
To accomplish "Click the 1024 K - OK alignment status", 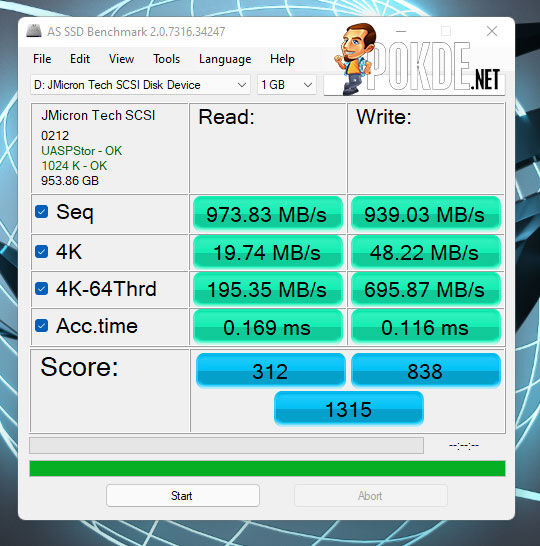I will point(74,166).
